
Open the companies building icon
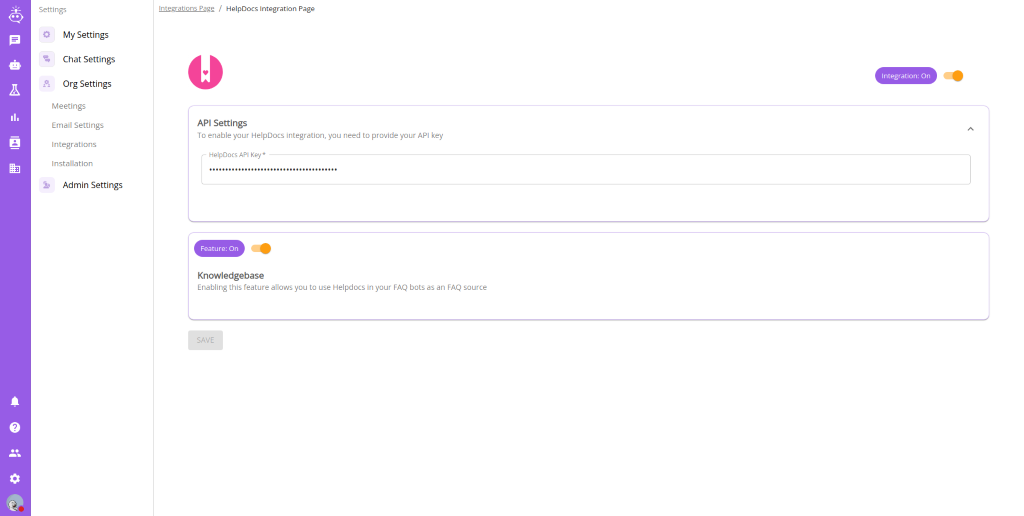(x=15, y=168)
